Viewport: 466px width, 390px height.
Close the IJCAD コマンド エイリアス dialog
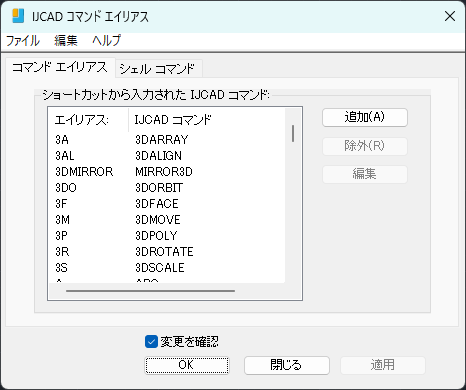tap(450, 16)
